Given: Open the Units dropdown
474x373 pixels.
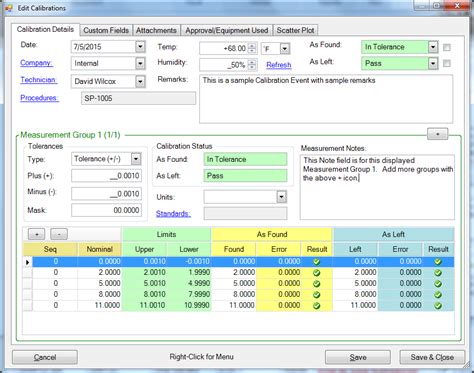Looking at the screenshot, I should [x=282, y=197].
